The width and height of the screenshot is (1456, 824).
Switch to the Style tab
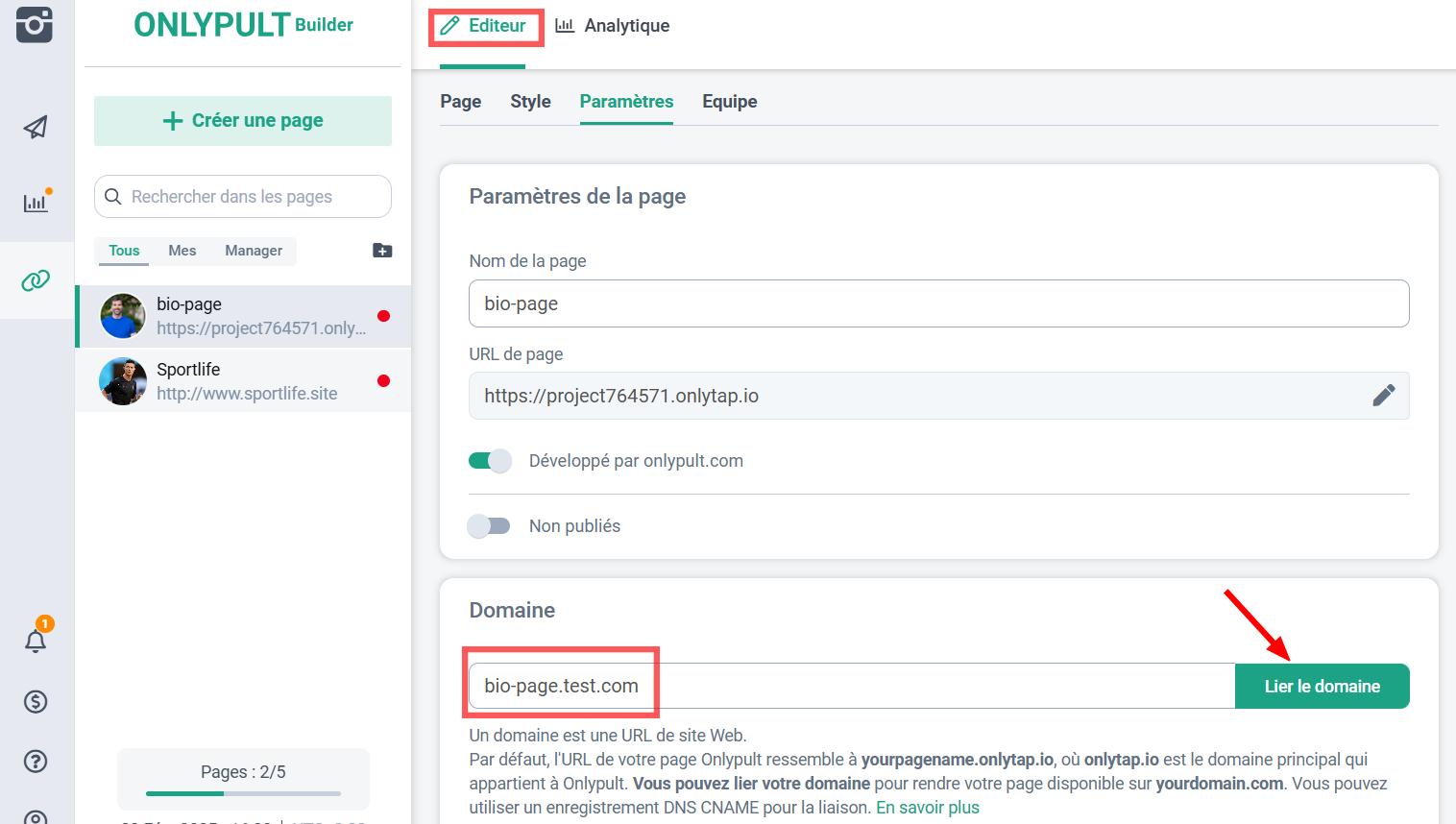point(530,102)
